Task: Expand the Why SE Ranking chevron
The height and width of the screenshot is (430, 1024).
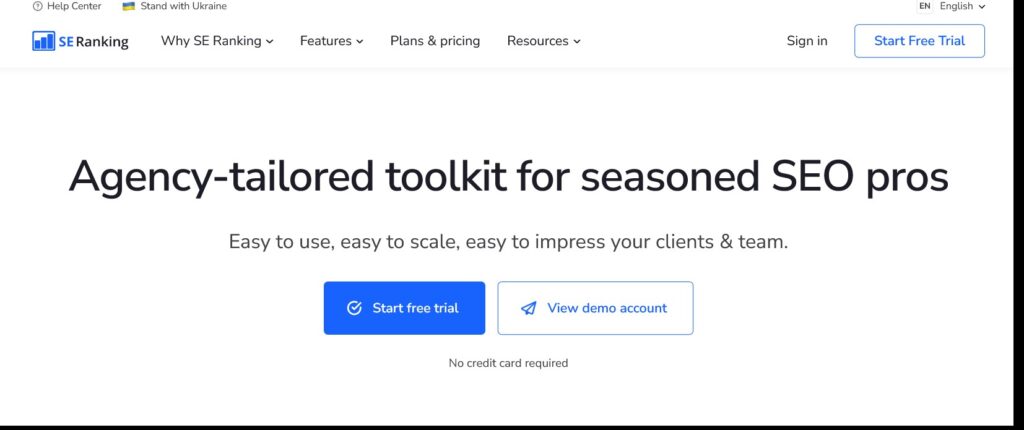Action: click(270, 41)
